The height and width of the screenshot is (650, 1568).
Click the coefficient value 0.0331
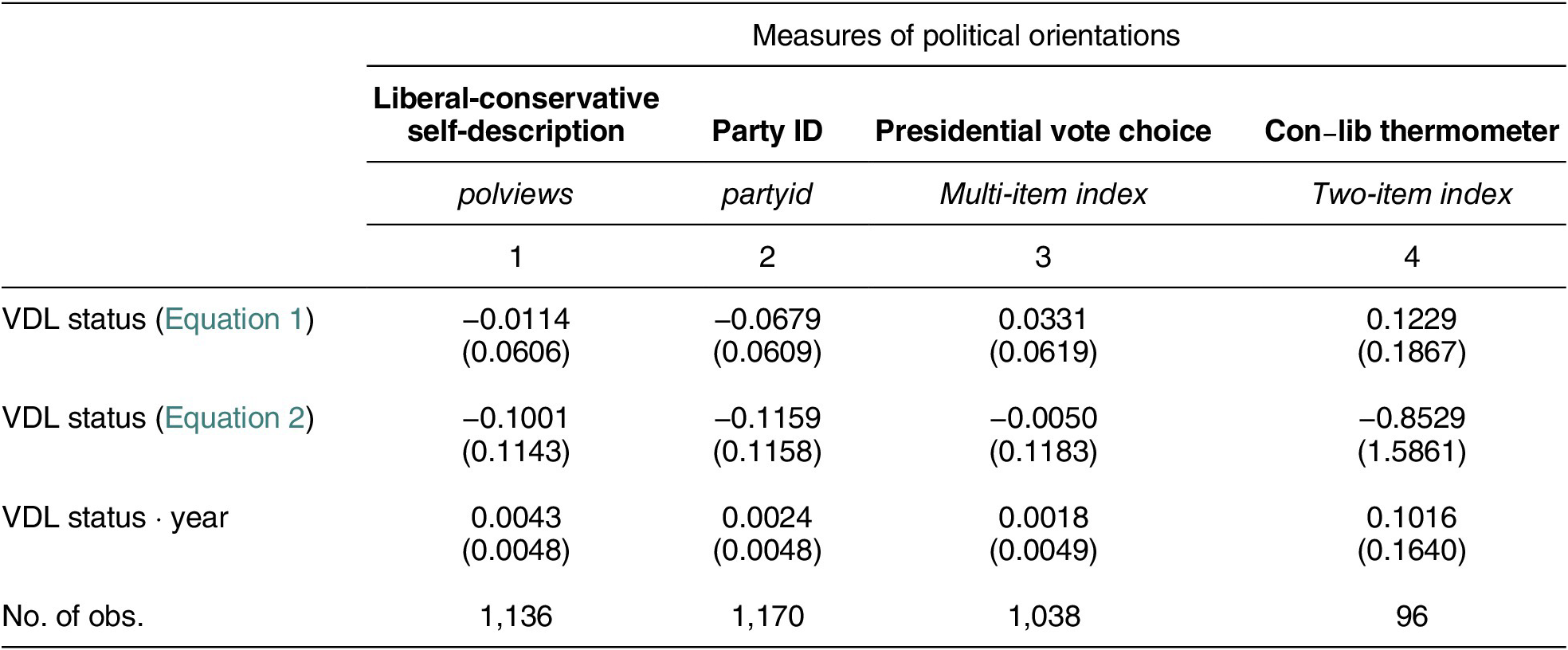[1043, 319]
